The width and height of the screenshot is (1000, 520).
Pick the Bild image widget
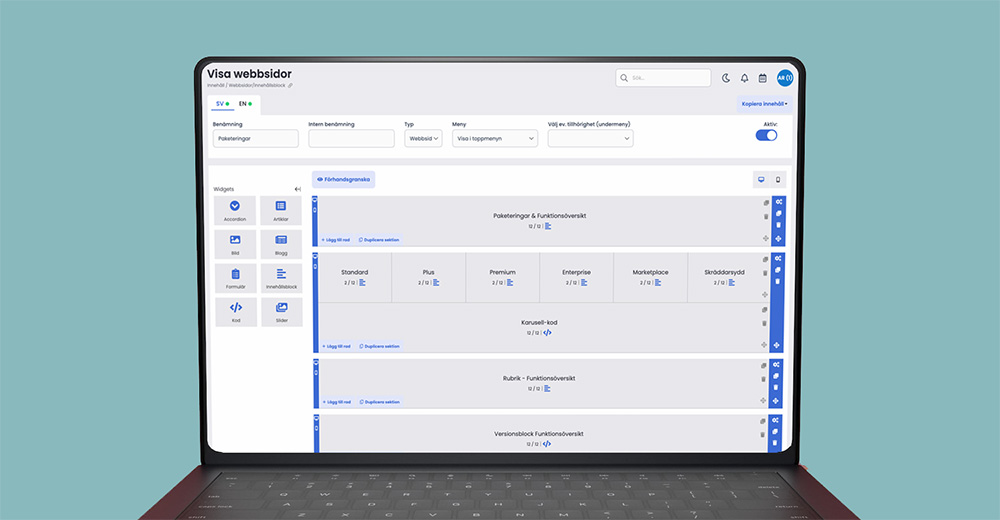235,244
